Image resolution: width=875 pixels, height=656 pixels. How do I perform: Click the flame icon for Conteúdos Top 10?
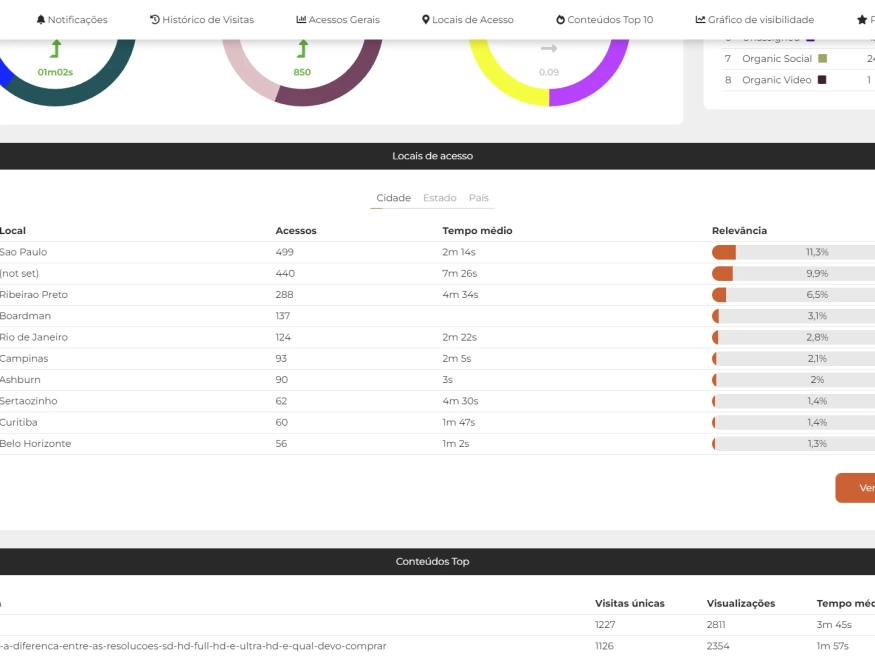coord(560,20)
